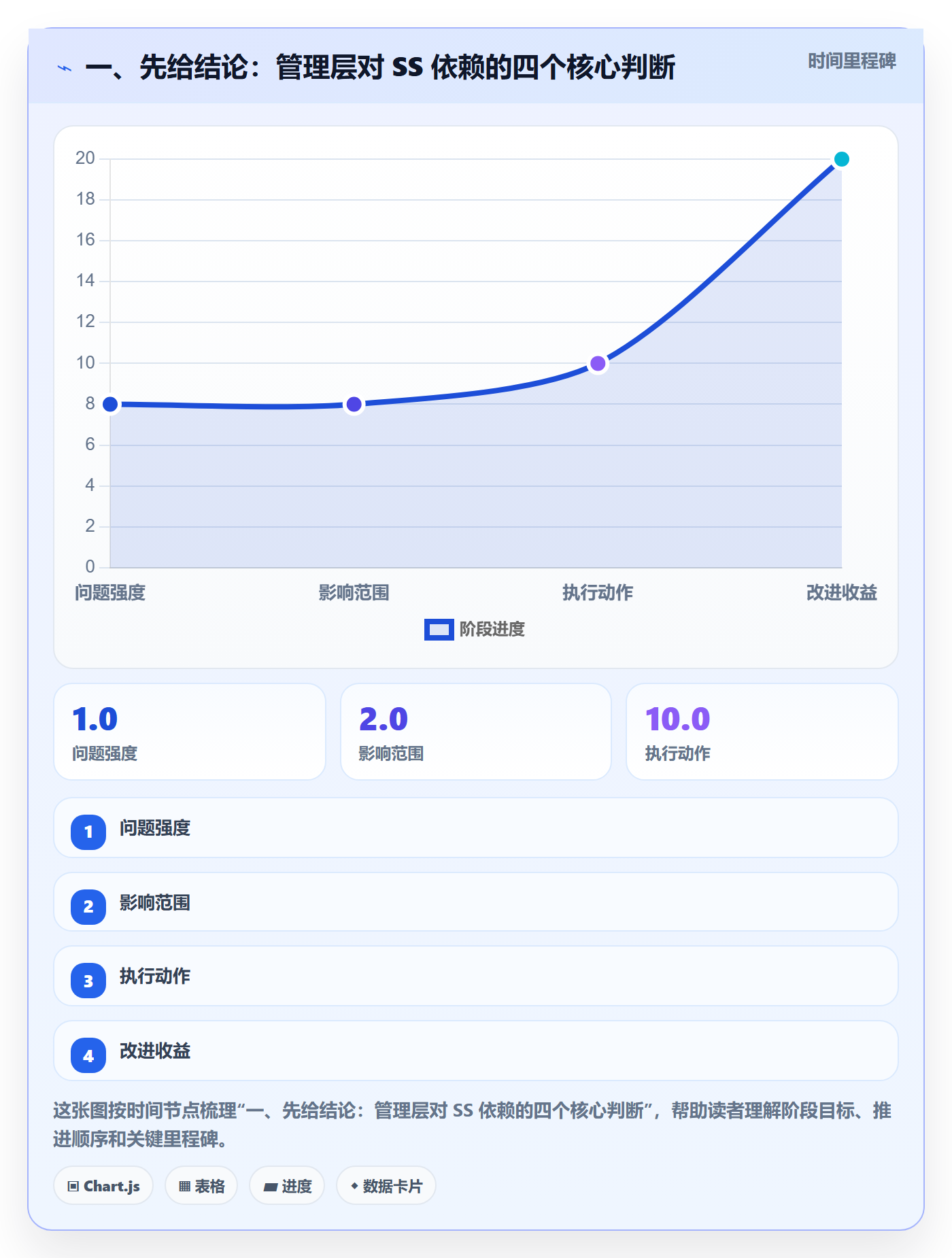This screenshot has width=952, height=1258.
Task: Click the 改进收益 x-axis label under the chart
Action: pos(842,593)
